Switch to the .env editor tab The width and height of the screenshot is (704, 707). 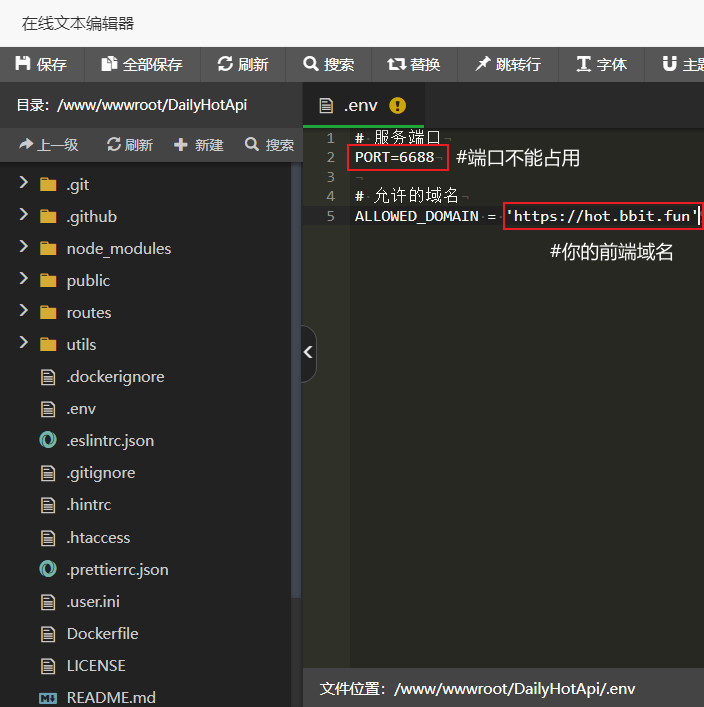coord(364,106)
